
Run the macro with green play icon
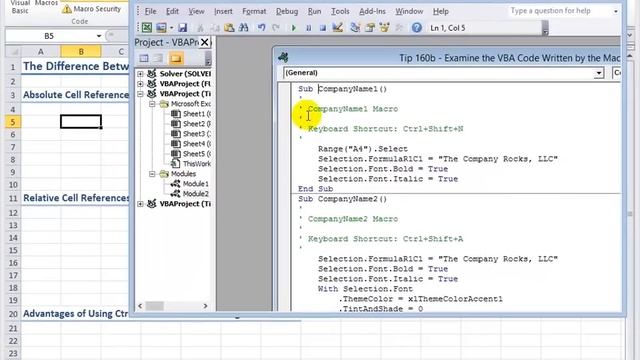293,28
